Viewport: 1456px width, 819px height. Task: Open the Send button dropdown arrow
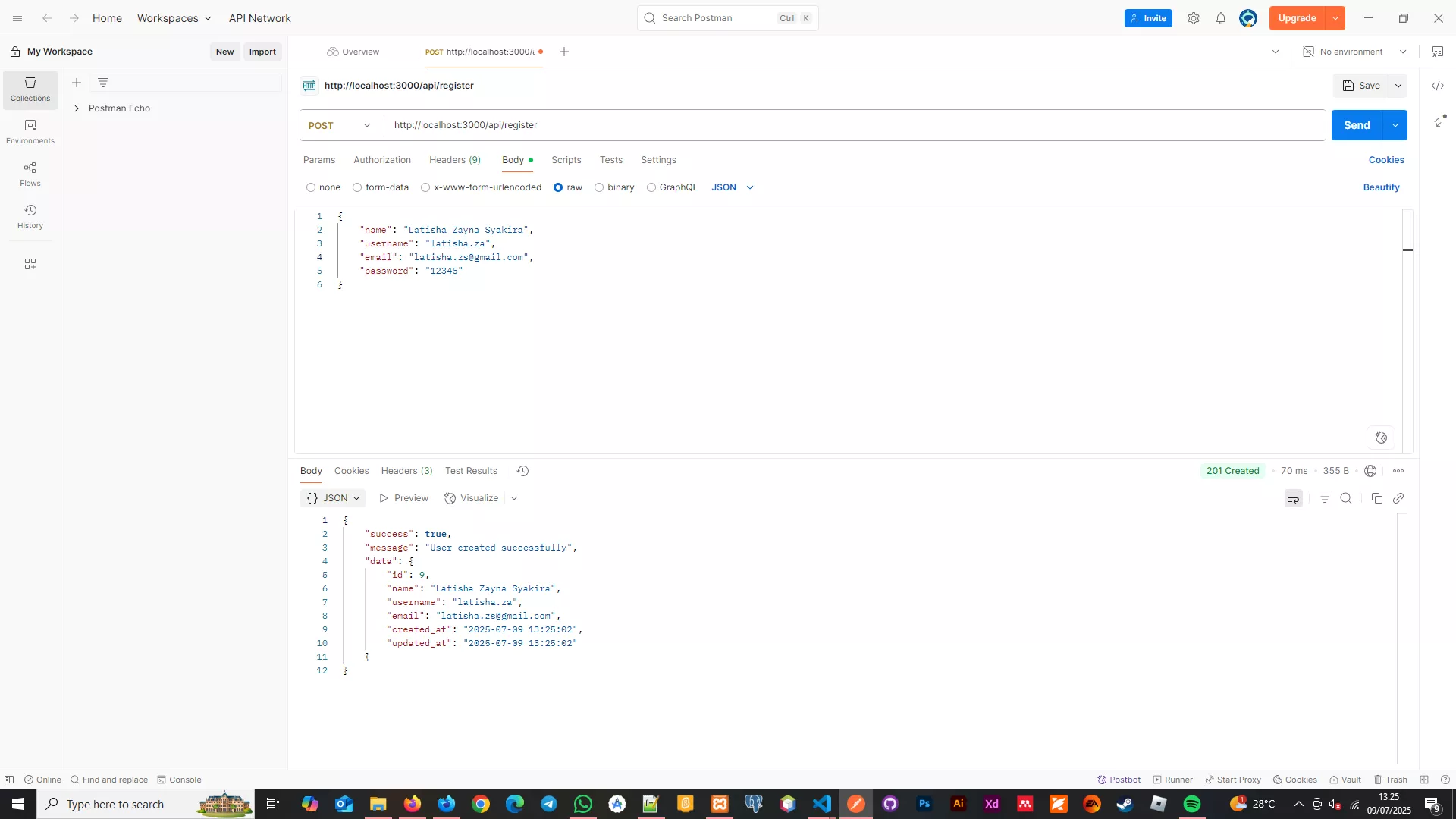[x=1395, y=125]
